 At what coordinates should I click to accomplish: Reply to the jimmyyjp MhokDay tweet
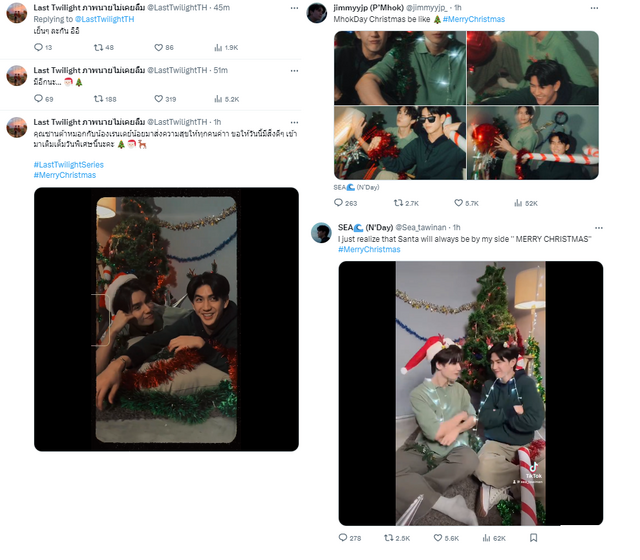[338, 202]
